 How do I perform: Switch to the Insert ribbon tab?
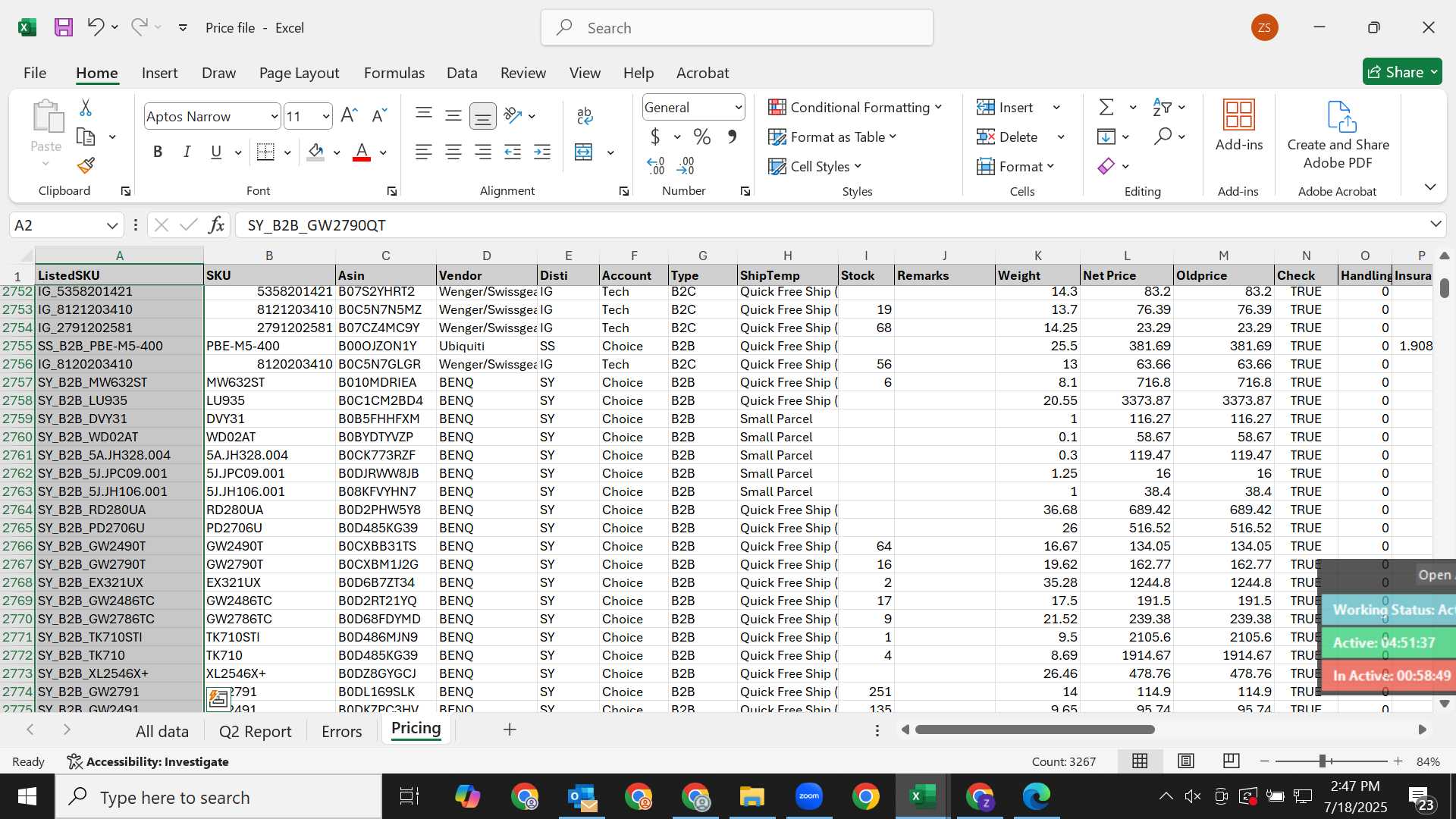tap(159, 73)
